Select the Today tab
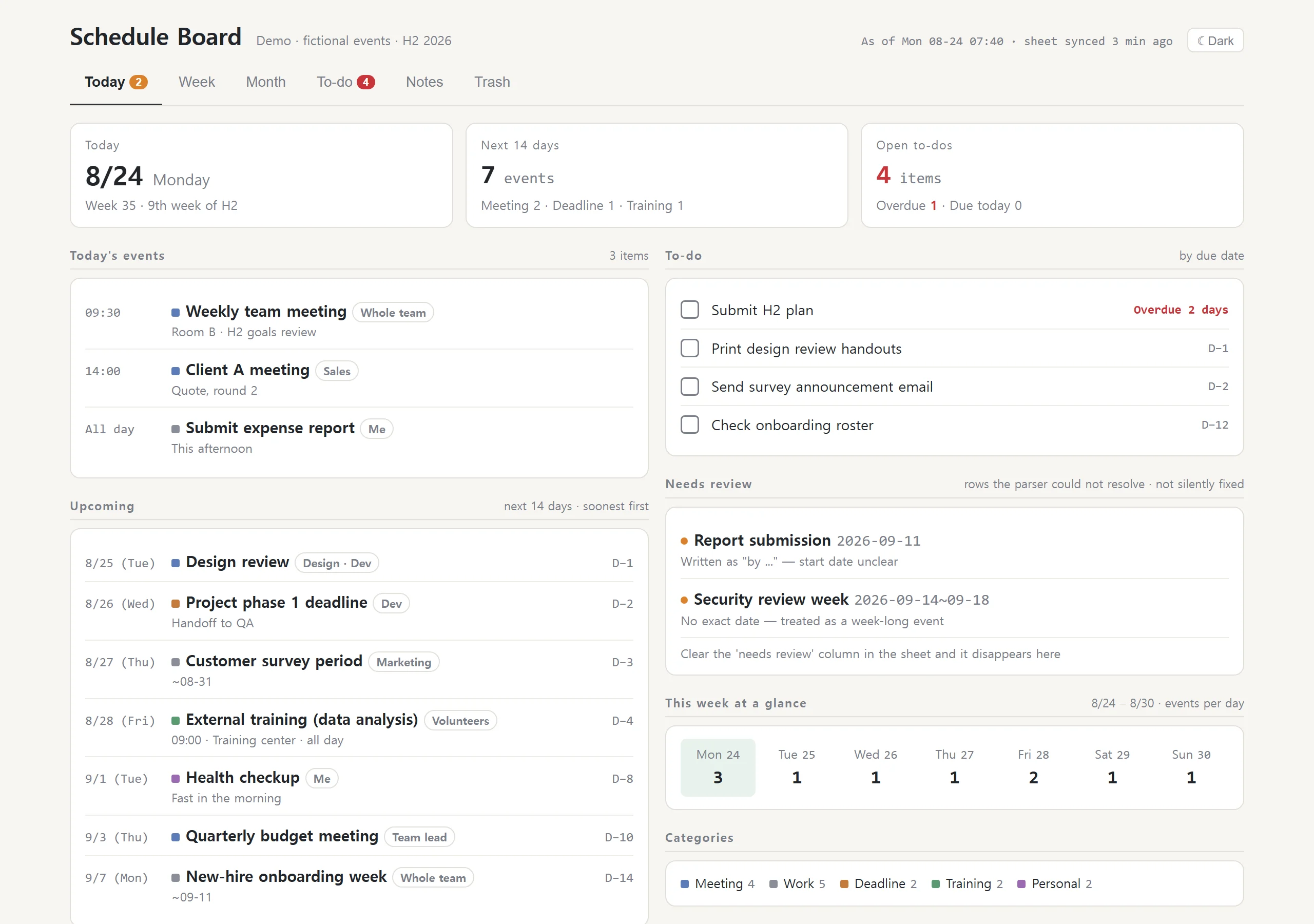Viewport: 1314px width, 924px height. (x=115, y=82)
